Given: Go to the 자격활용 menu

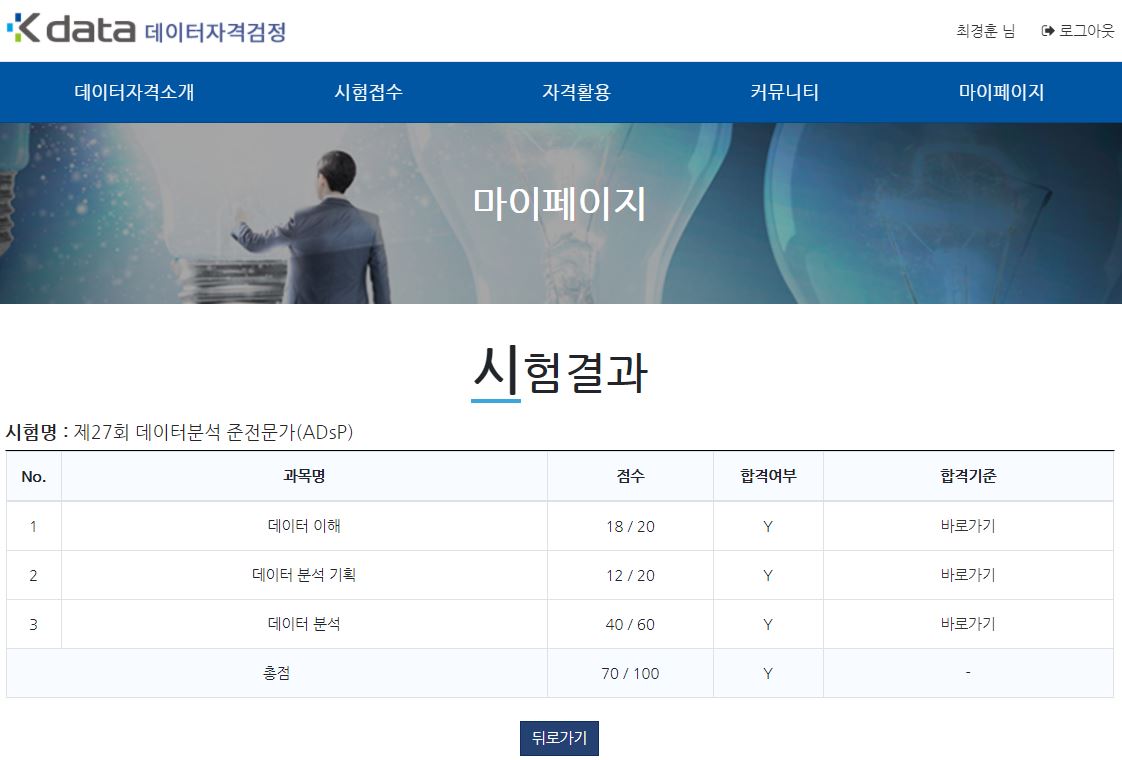Looking at the screenshot, I should tap(576, 93).
